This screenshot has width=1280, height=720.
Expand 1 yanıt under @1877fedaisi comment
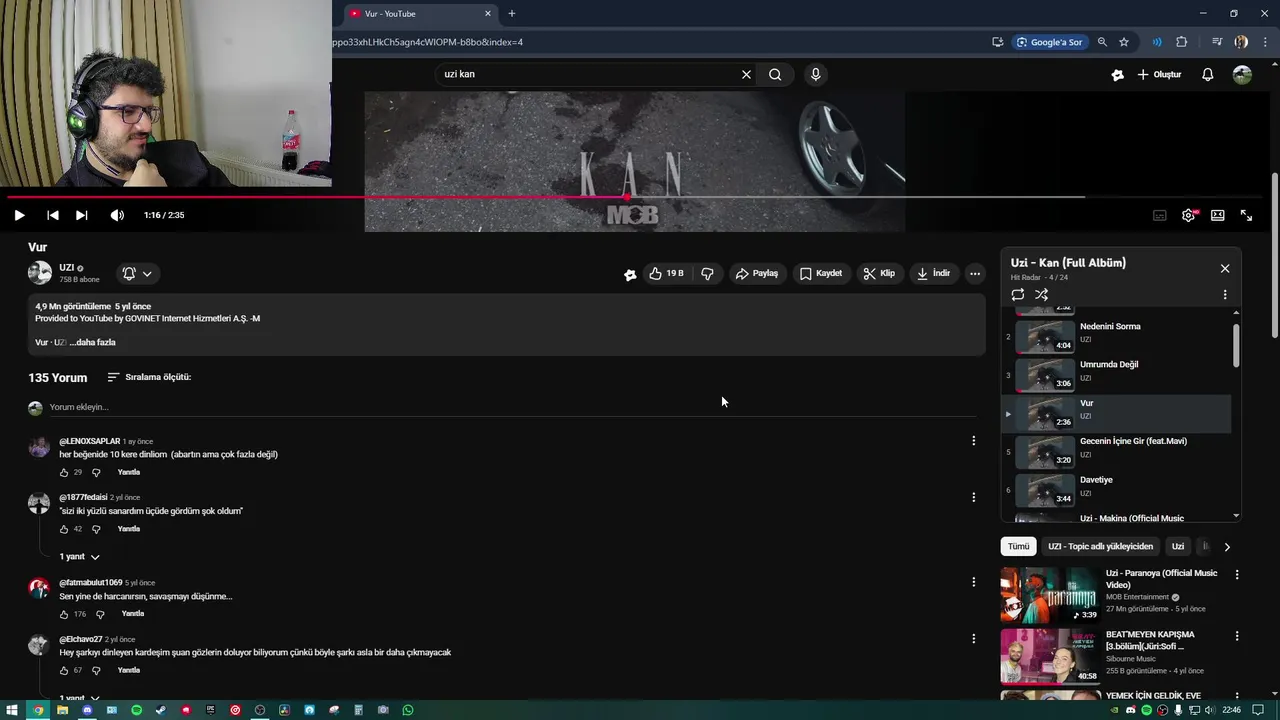80,556
